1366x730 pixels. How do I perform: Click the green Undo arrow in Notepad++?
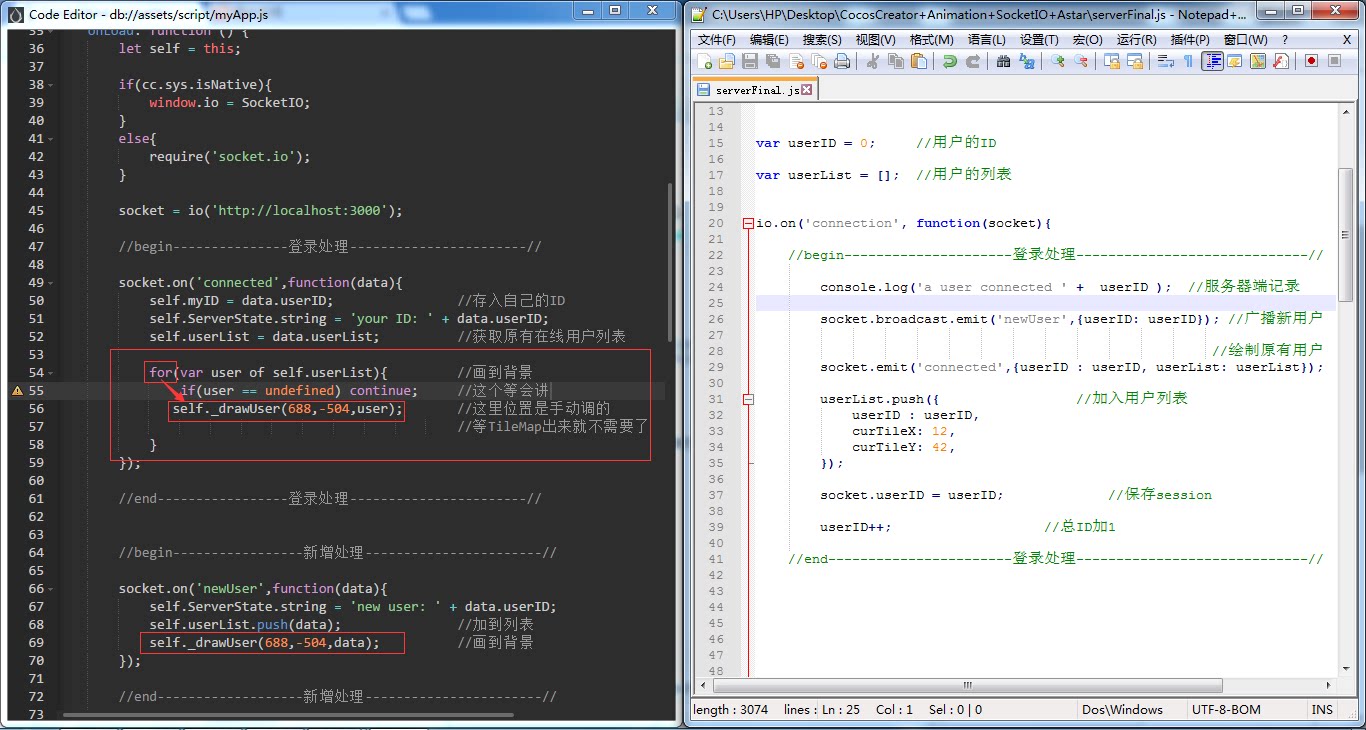pyautogui.click(x=949, y=61)
